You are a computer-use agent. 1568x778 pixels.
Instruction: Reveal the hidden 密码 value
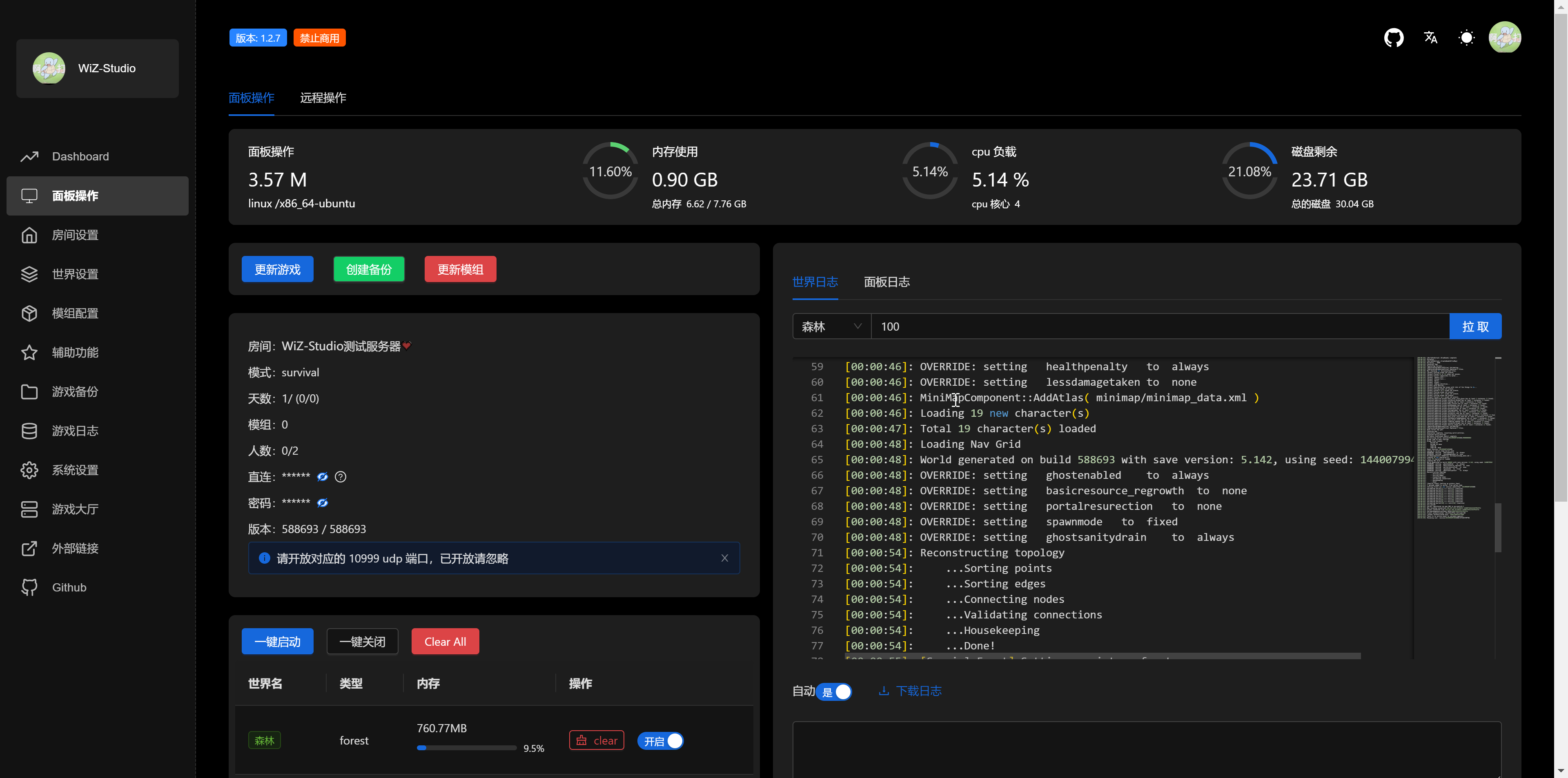(x=323, y=503)
